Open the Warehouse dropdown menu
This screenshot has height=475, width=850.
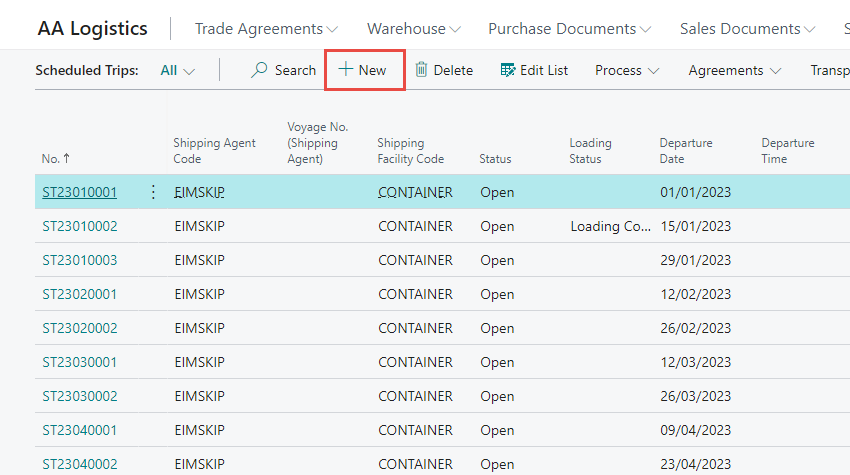413,29
